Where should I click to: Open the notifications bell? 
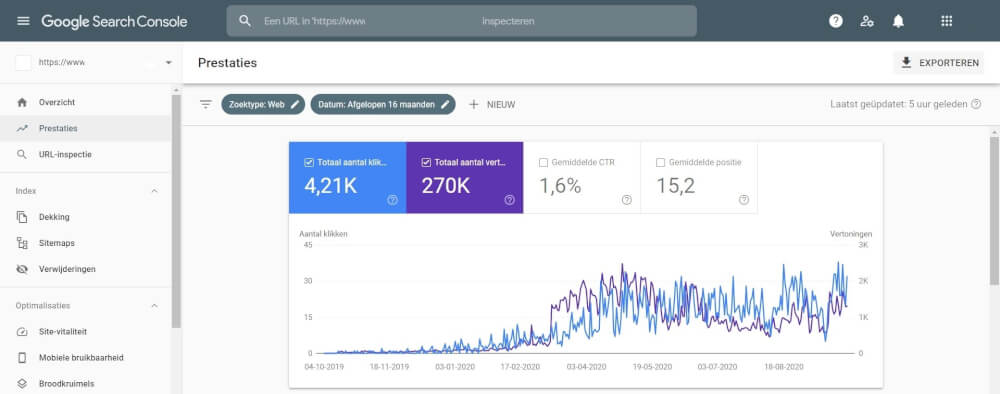[898, 21]
